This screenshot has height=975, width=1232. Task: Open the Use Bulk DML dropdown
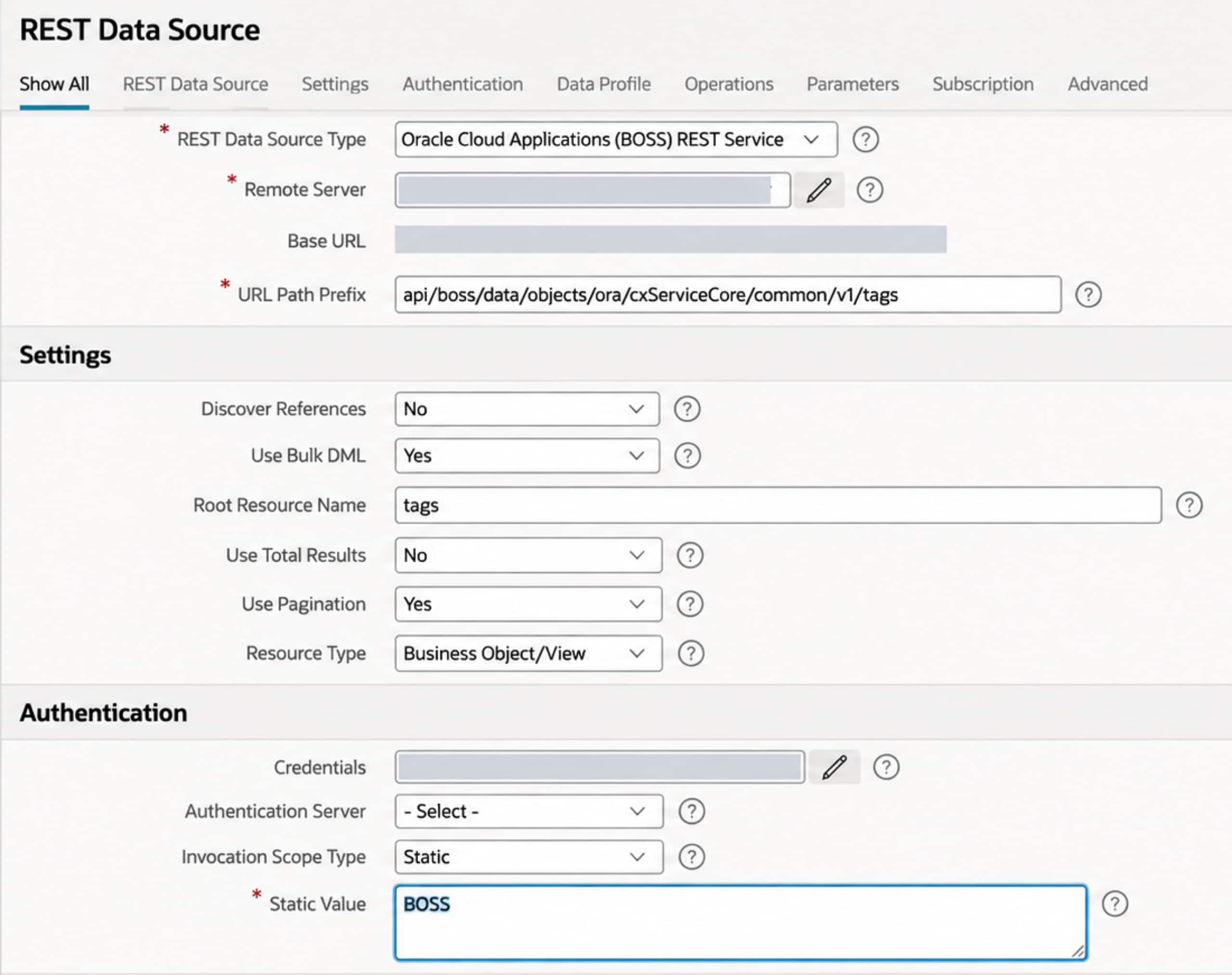[x=526, y=456]
